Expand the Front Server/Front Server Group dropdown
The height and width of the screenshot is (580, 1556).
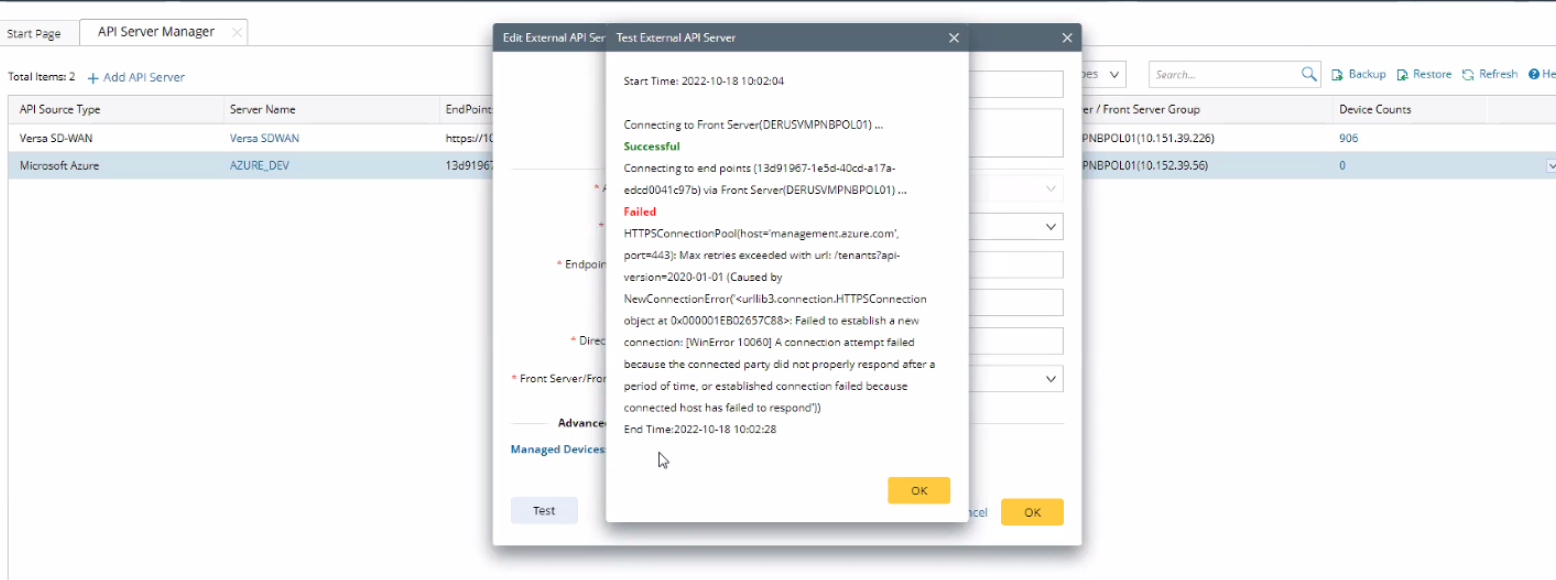click(1050, 379)
